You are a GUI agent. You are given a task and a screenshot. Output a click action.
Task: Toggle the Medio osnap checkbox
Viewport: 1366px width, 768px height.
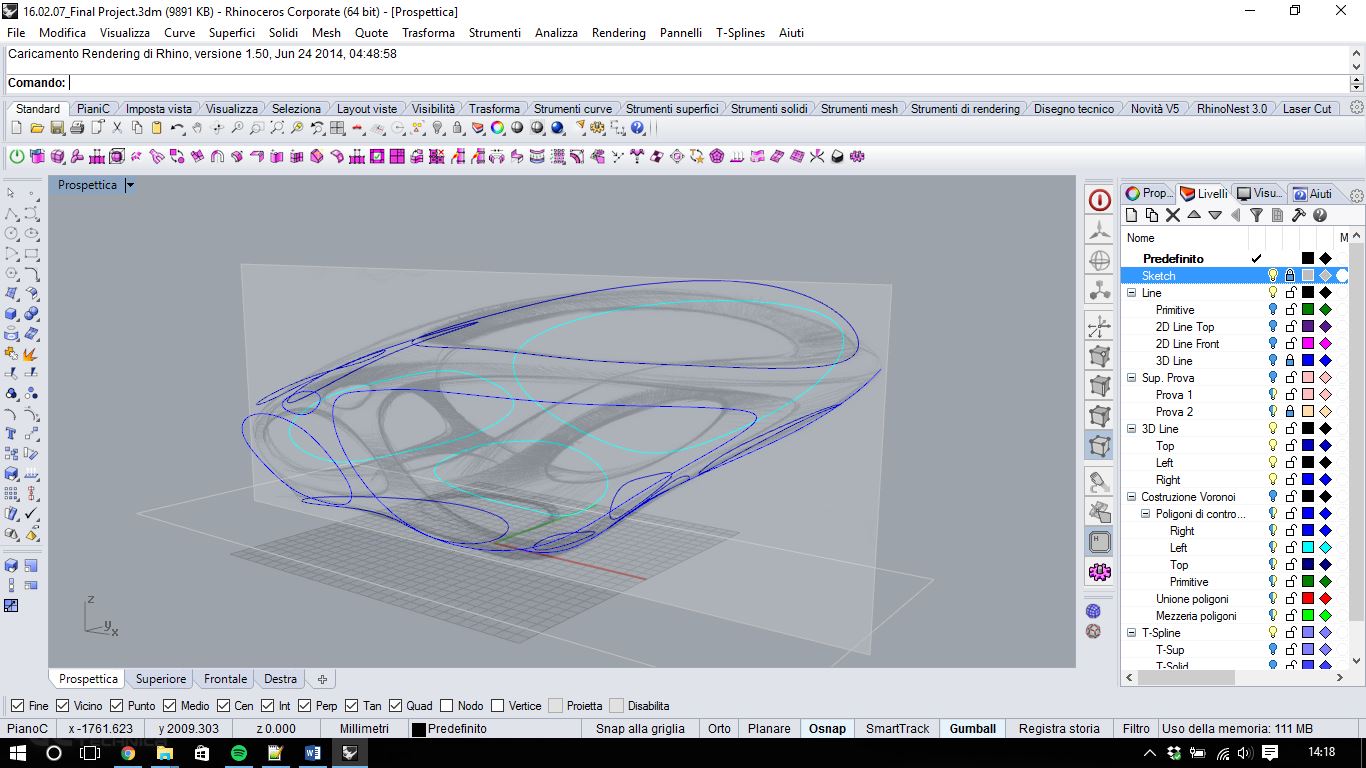point(170,706)
